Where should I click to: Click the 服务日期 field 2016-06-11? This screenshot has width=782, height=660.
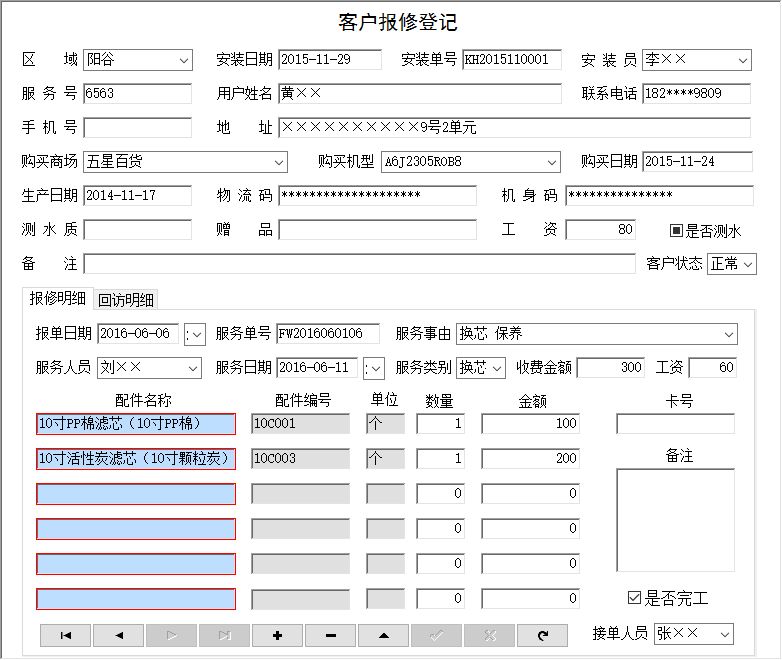[x=317, y=368]
